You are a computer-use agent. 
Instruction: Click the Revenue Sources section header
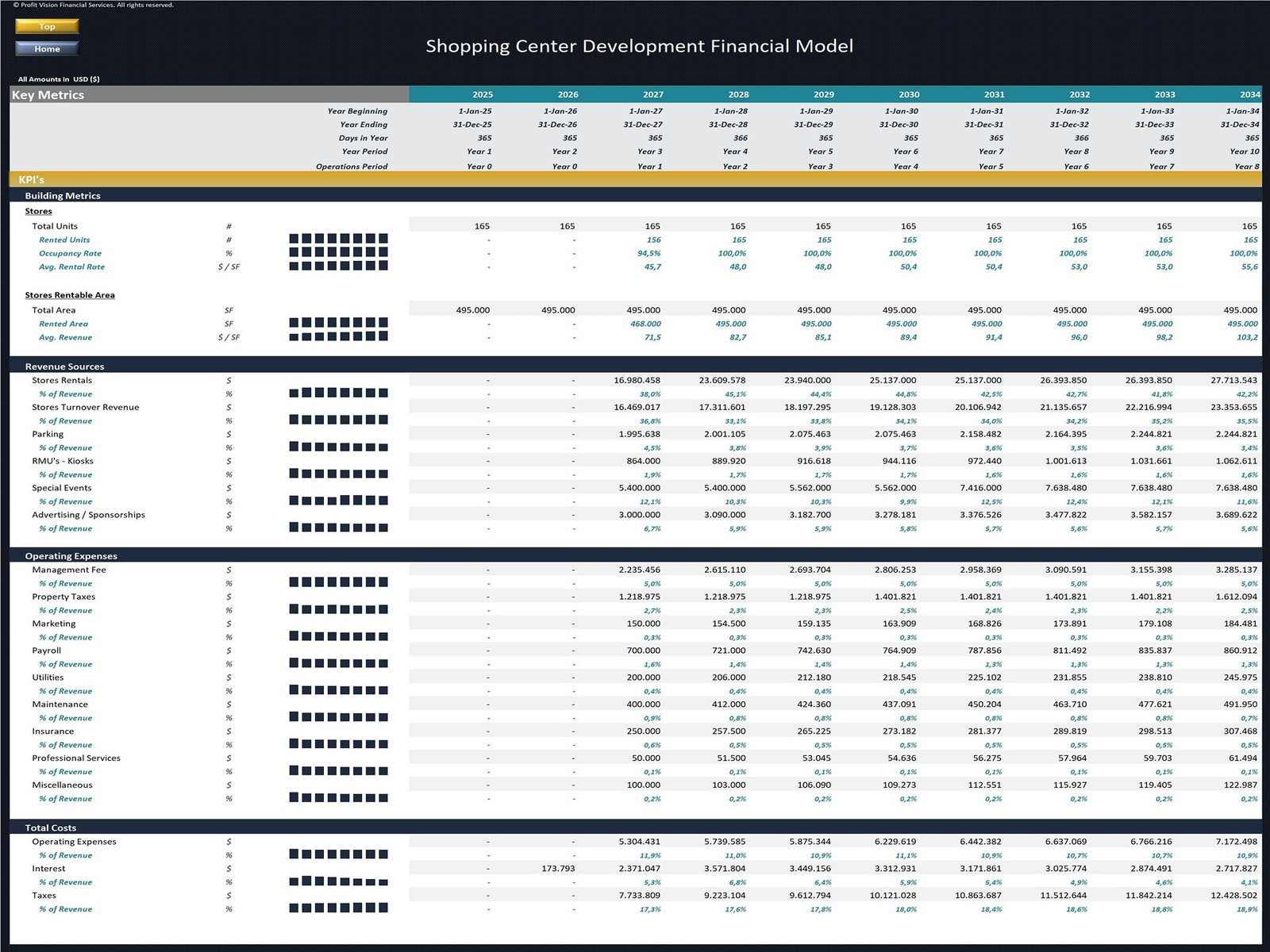(64, 367)
